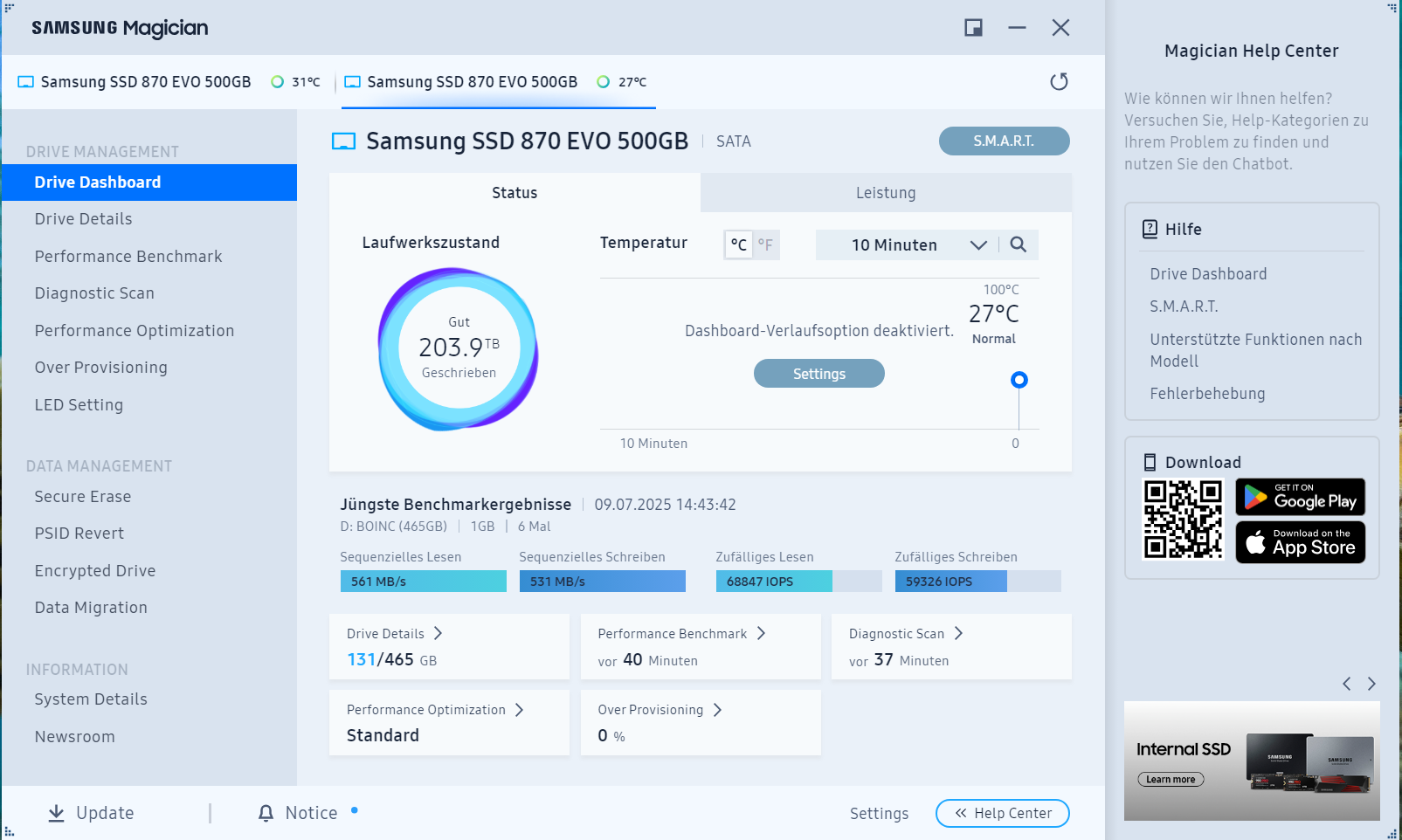Expand the Performance Benchmark card chevron
This screenshot has height=840, width=1402.
click(761, 633)
